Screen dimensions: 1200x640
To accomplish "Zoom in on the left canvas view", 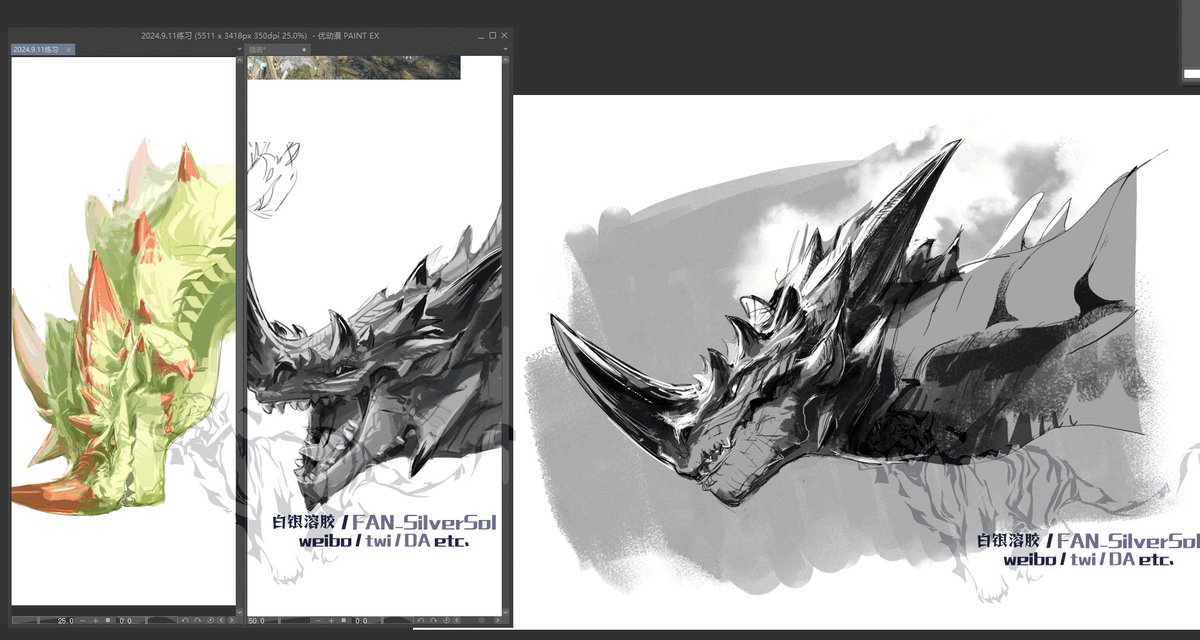I will click(x=96, y=622).
